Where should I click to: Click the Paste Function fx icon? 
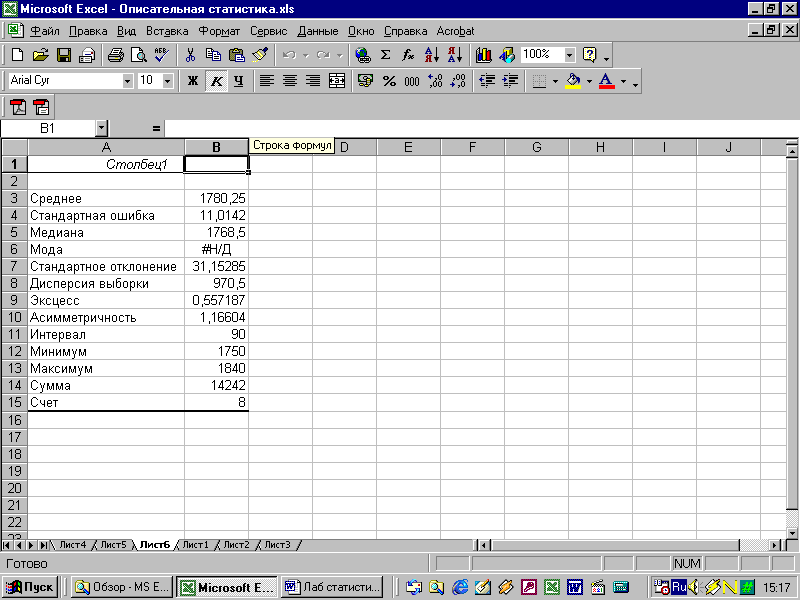point(408,55)
